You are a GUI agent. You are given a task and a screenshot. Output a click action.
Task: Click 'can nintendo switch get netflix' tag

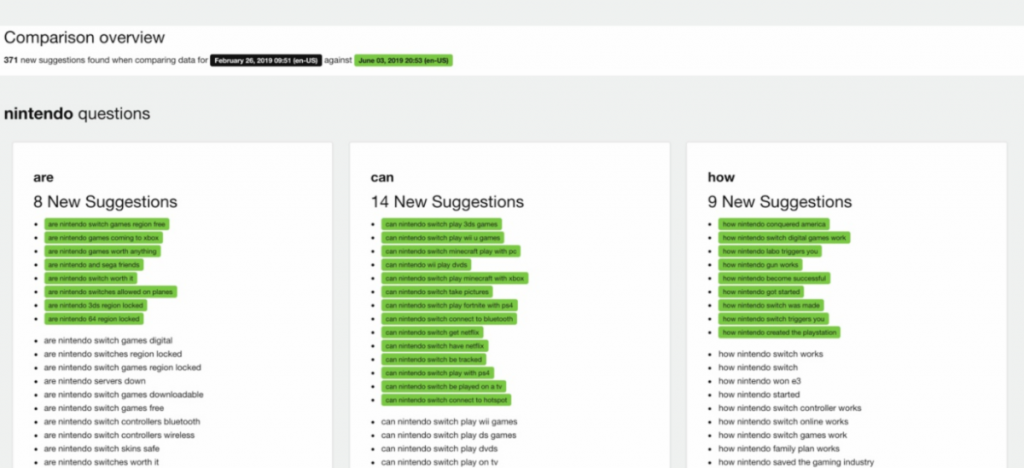click(432, 332)
